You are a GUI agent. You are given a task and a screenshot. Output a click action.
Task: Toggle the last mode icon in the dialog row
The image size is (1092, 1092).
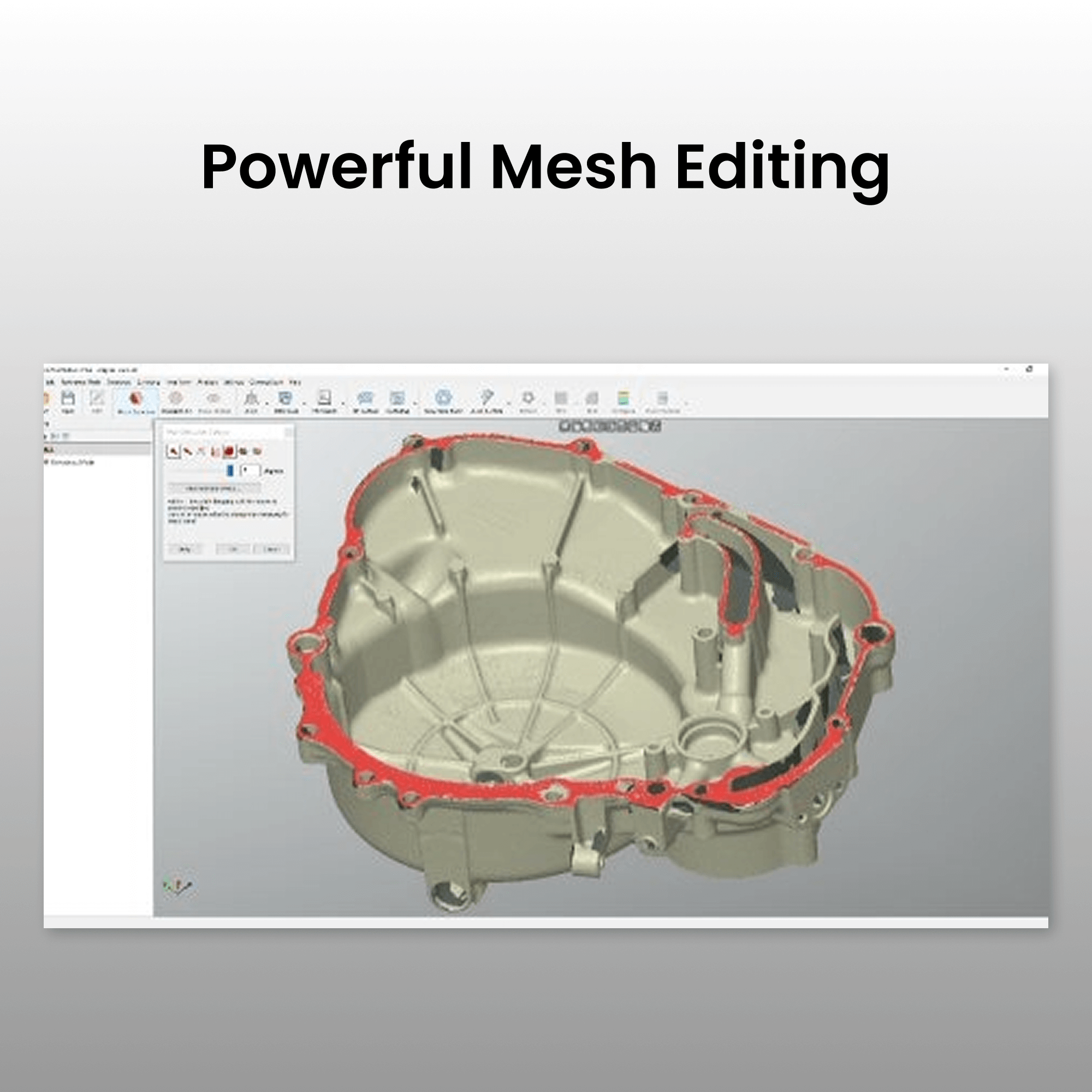(257, 452)
